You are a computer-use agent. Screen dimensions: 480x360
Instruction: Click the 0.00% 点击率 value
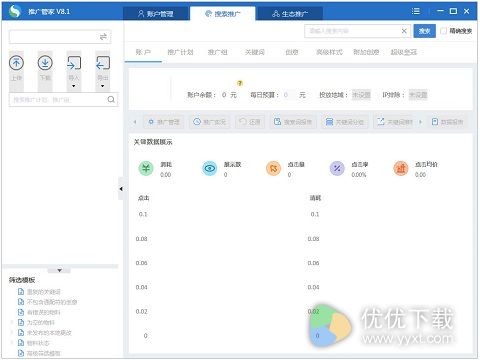[359, 175]
